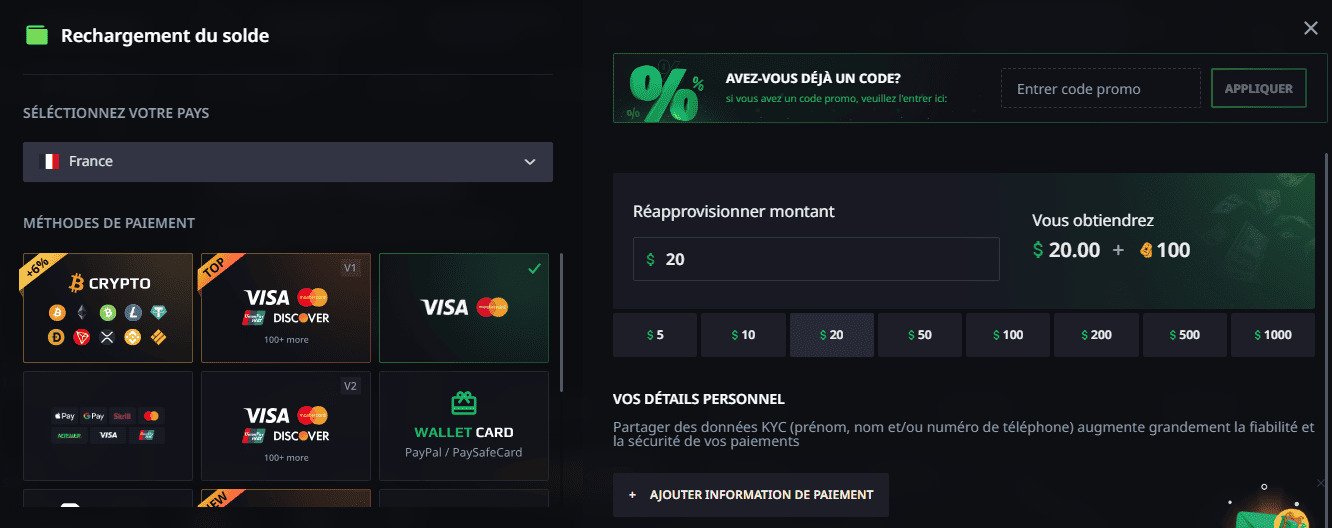Click the Appliquer promo code button
This screenshot has width=1332, height=528.
coord(1258,88)
